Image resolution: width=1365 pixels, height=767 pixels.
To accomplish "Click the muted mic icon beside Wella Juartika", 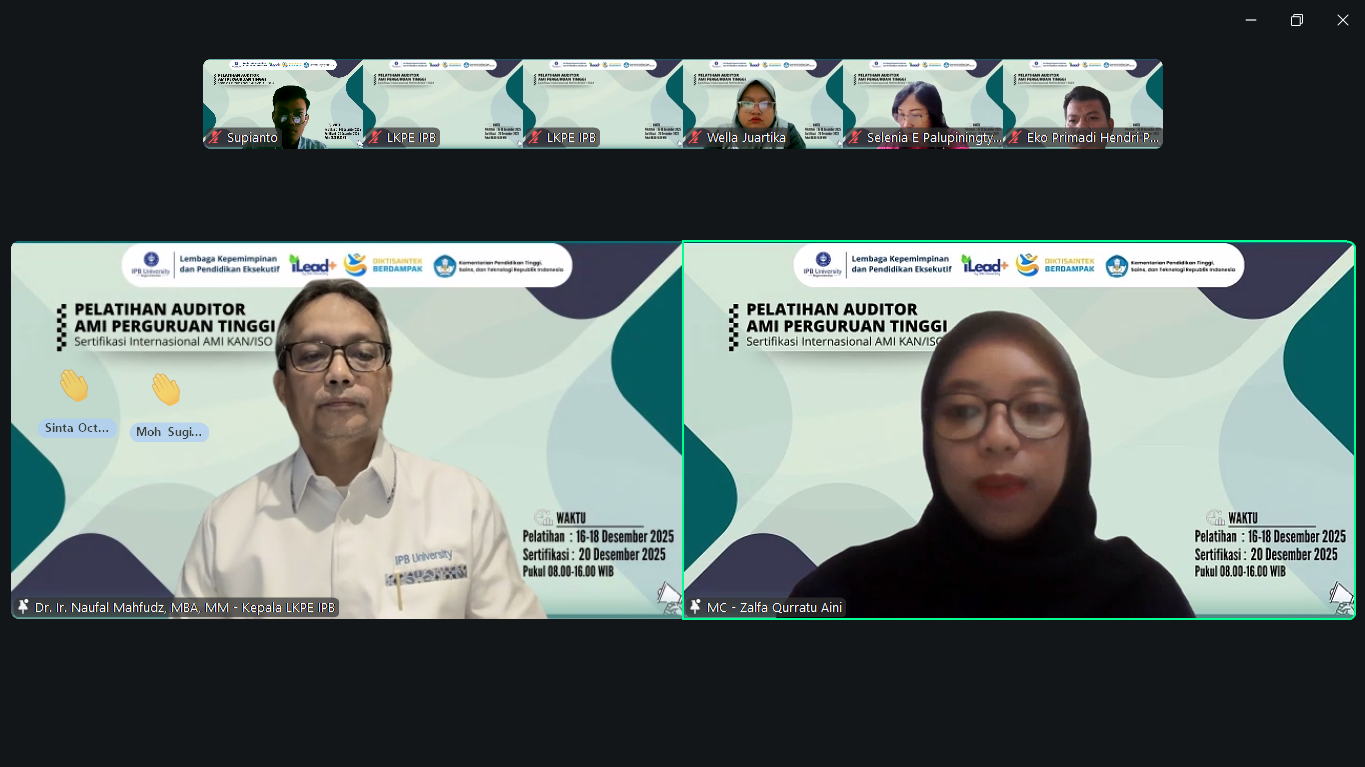I will pyautogui.click(x=694, y=138).
